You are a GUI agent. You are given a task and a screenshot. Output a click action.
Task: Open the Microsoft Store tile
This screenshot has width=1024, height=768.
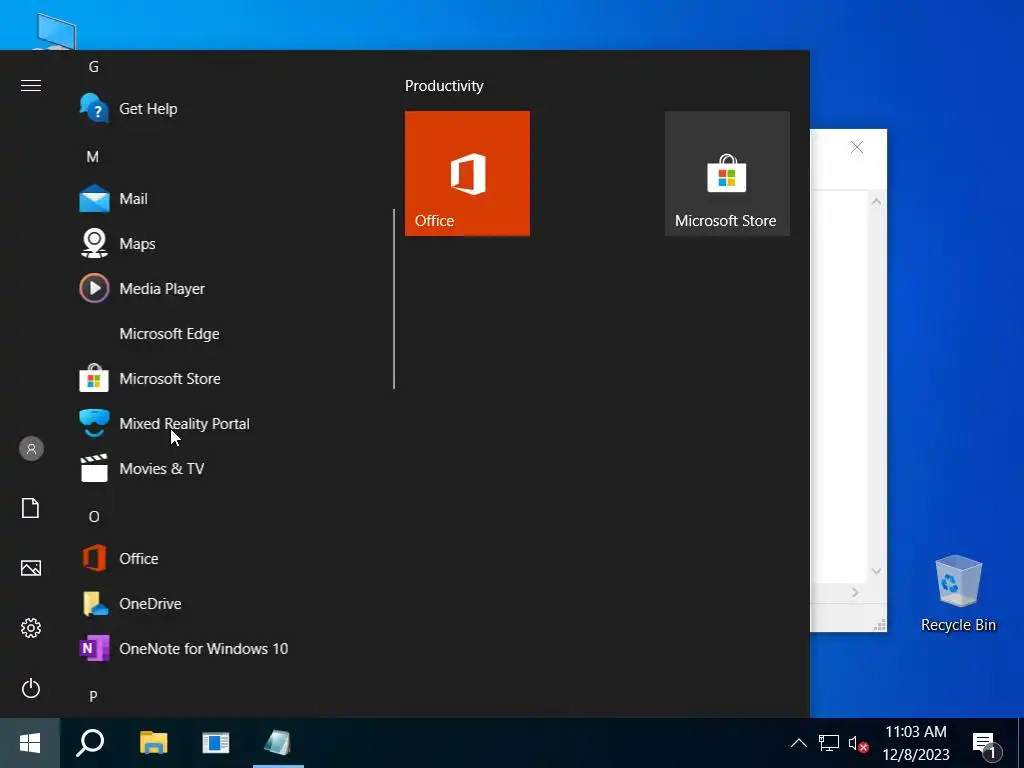coord(727,173)
